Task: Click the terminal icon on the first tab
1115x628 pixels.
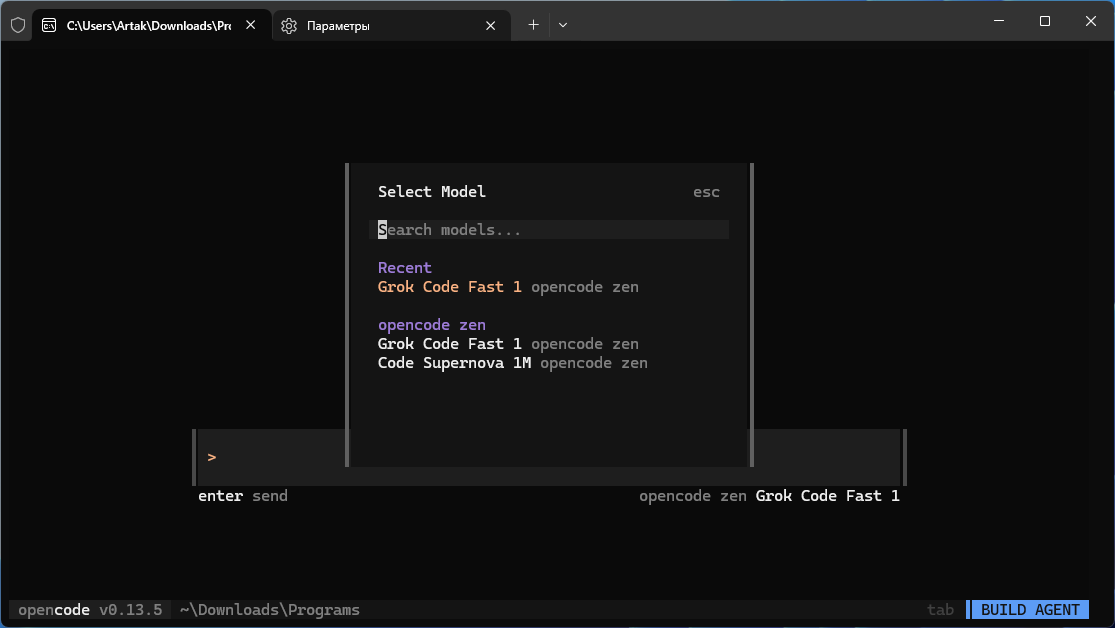Action: click(49, 26)
